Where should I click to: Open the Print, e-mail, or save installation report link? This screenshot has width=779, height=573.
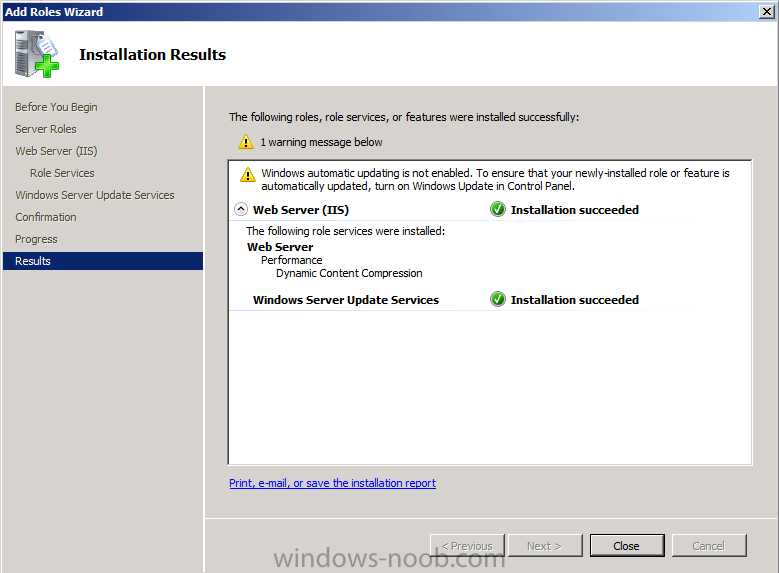click(332, 483)
